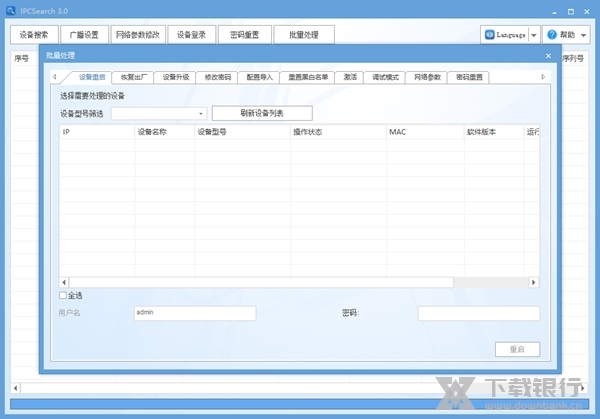Maximize the IPCSearch 3.0 window

(x=571, y=12)
